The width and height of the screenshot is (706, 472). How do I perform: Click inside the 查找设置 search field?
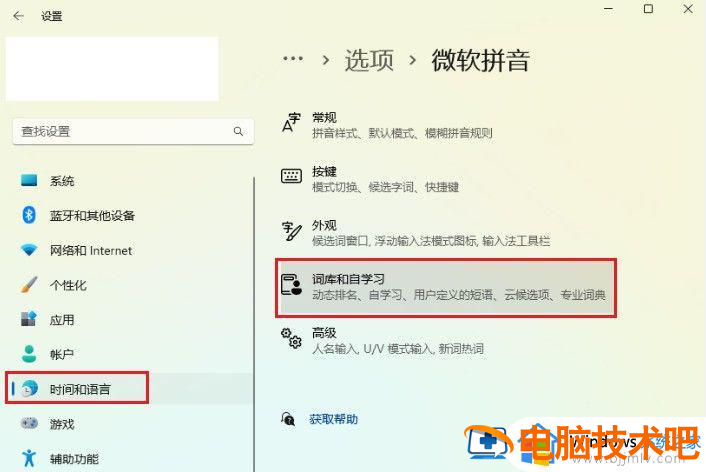tap(133, 131)
